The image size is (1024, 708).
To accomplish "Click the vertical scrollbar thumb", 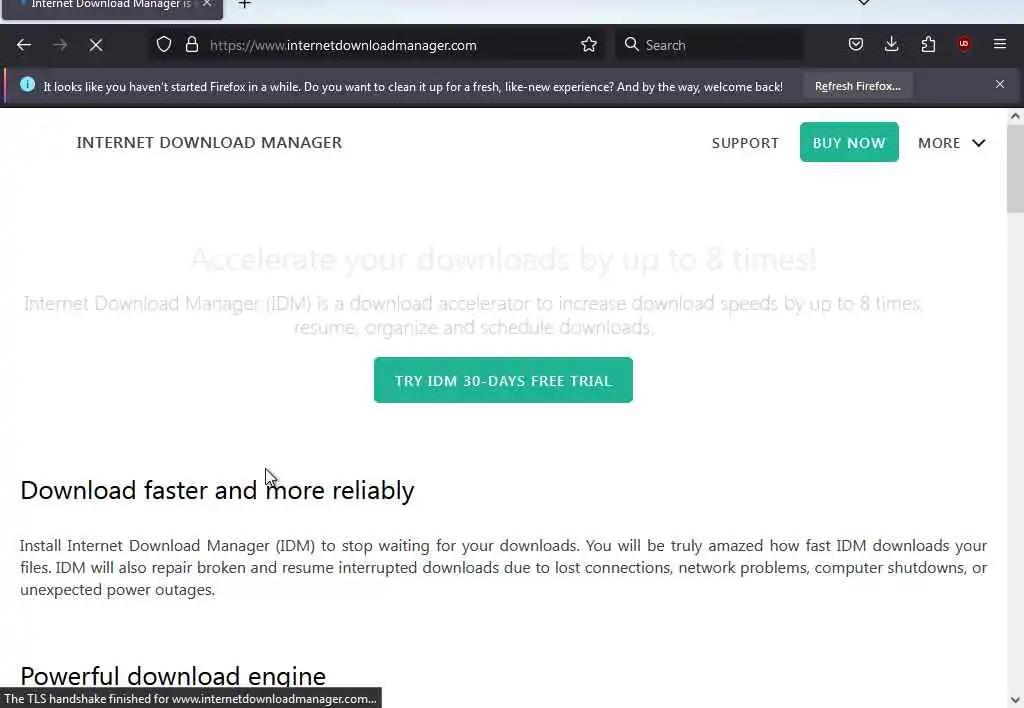I will click(x=1015, y=169).
